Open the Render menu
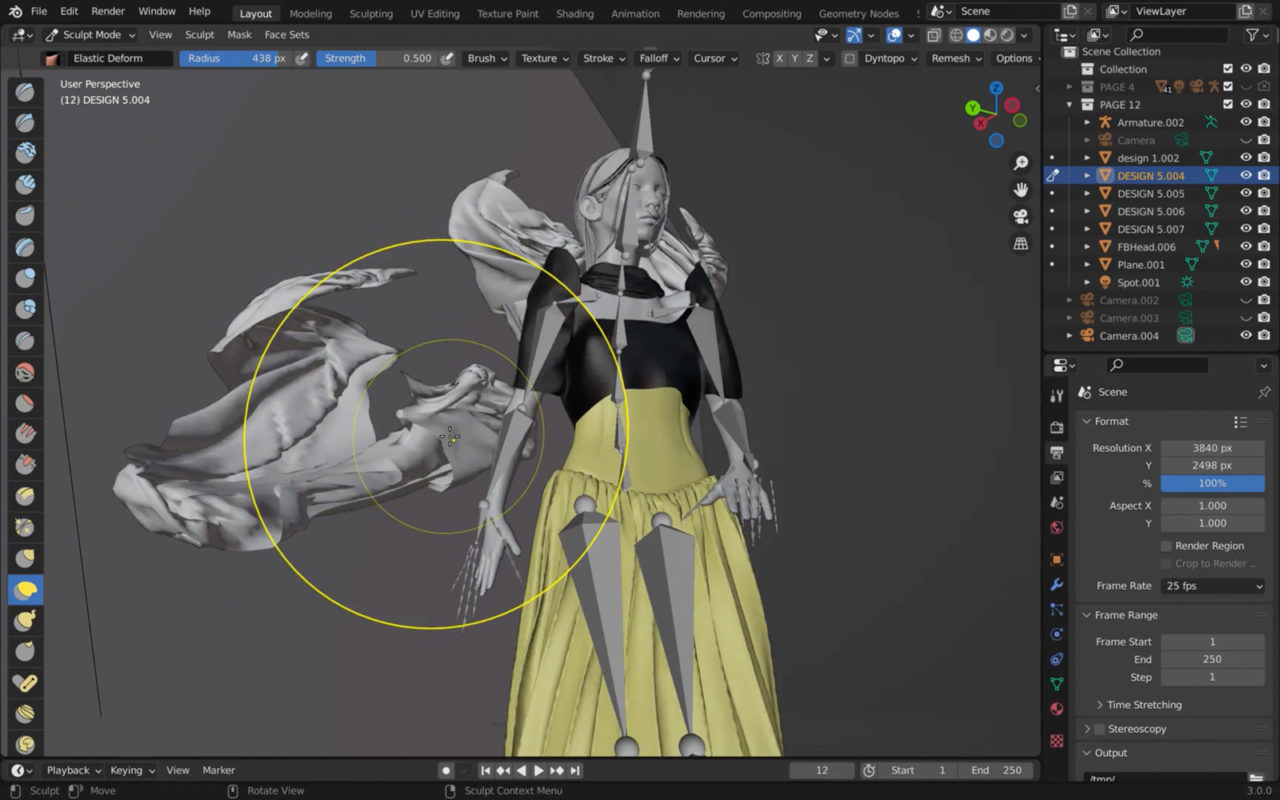1280x800 pixels. [107, 11]
